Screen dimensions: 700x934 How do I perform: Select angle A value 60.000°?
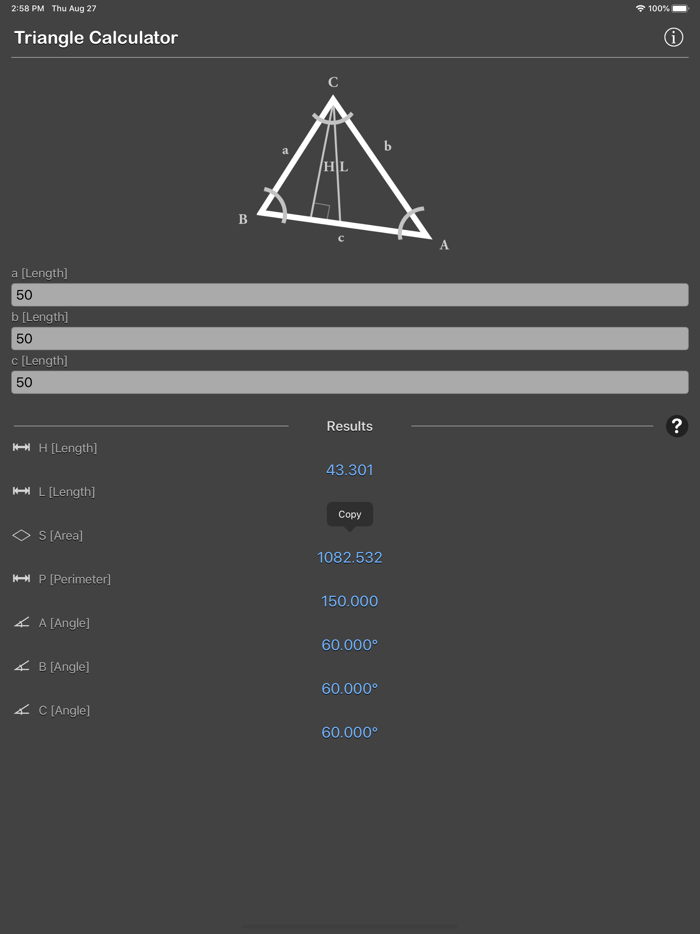pos(350,645)
